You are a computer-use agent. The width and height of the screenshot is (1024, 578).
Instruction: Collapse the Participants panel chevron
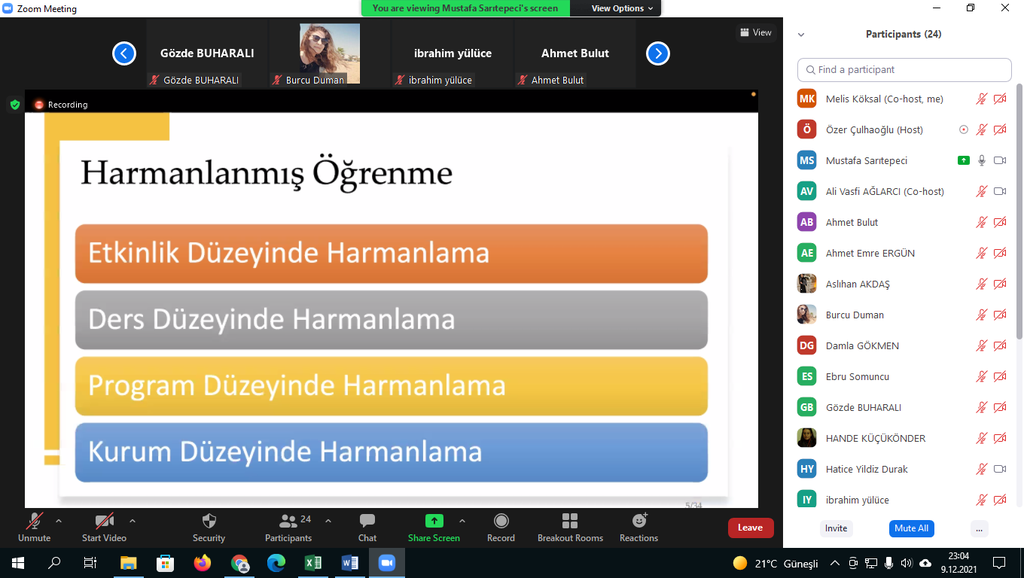pyautogui.click(x=801, y=34)
